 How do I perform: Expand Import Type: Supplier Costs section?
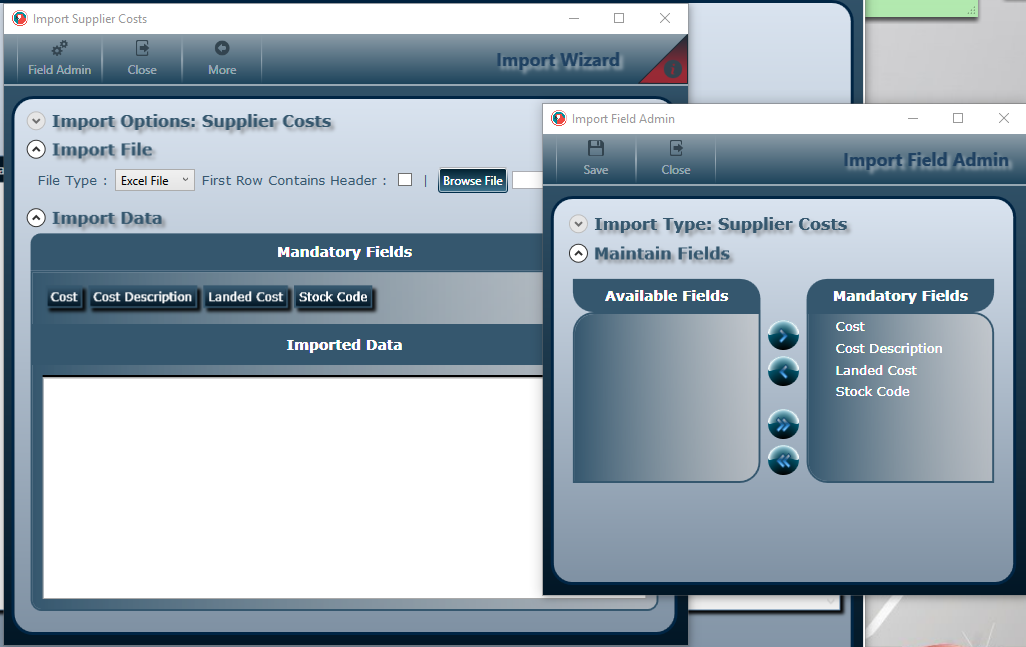click(578, 224)
